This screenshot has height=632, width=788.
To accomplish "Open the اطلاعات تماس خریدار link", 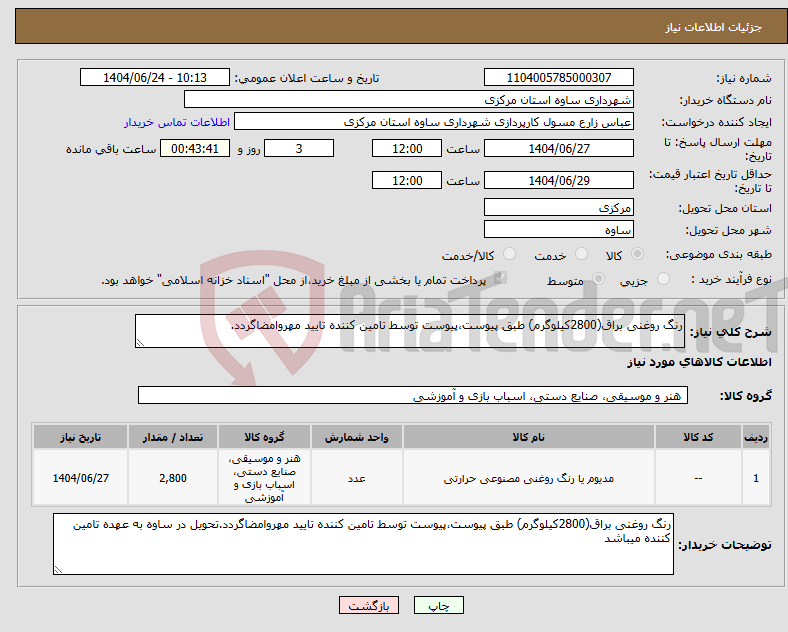I will point(177,122).
